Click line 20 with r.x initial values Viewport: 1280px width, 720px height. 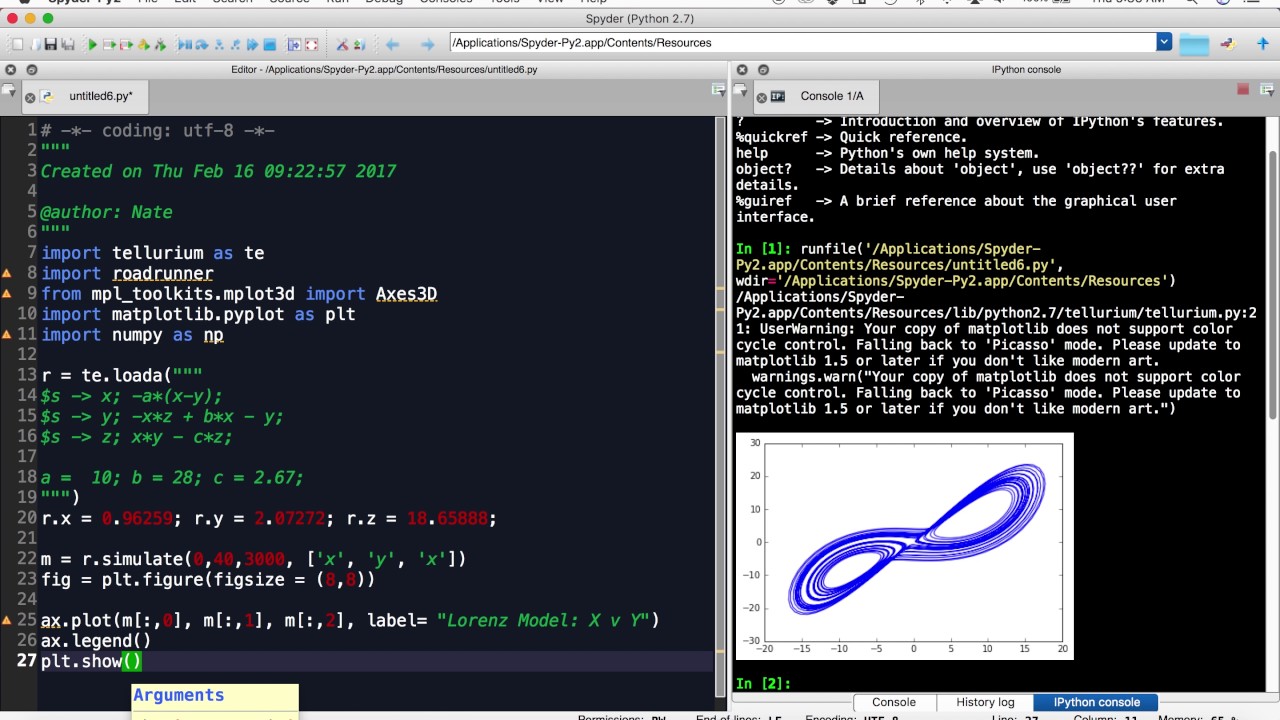[268, 518]
